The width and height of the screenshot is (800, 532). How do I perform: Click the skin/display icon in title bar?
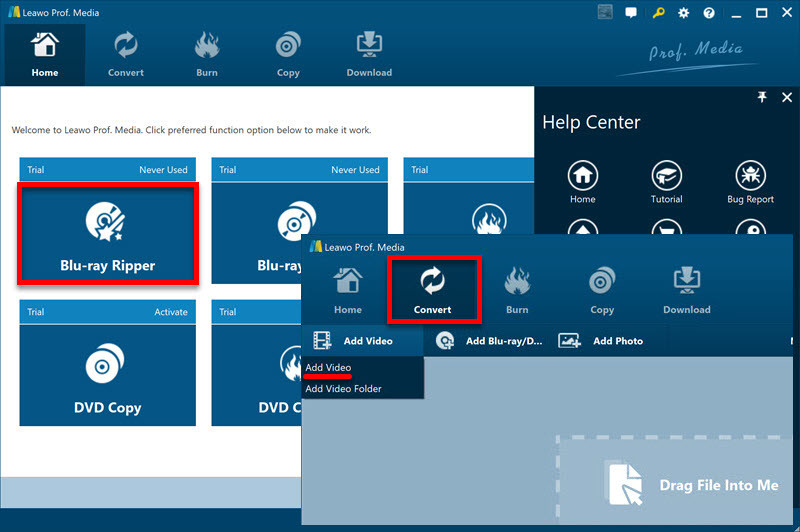605,12
